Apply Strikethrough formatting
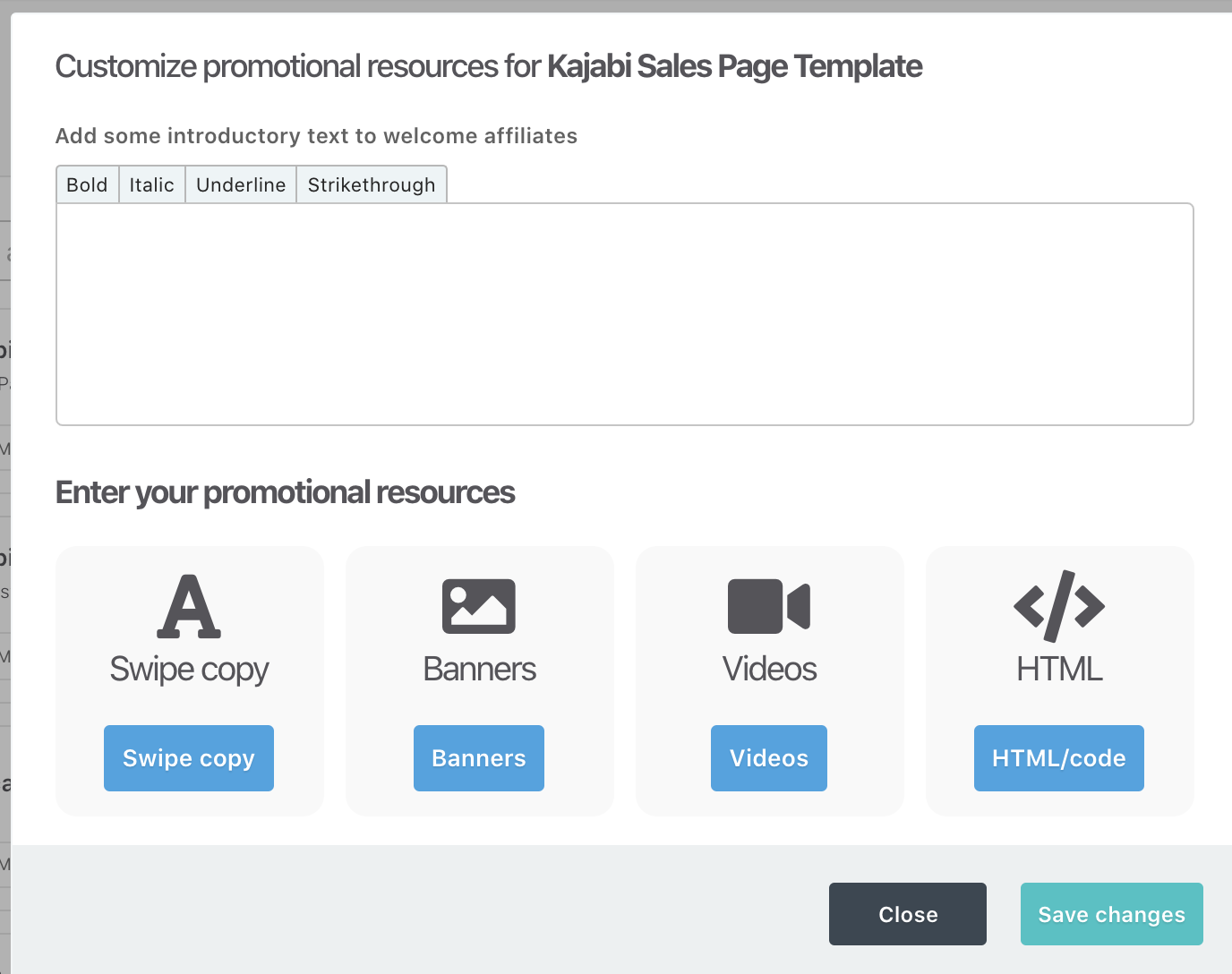Screen dimensions: 1232x974 point(372,184)
